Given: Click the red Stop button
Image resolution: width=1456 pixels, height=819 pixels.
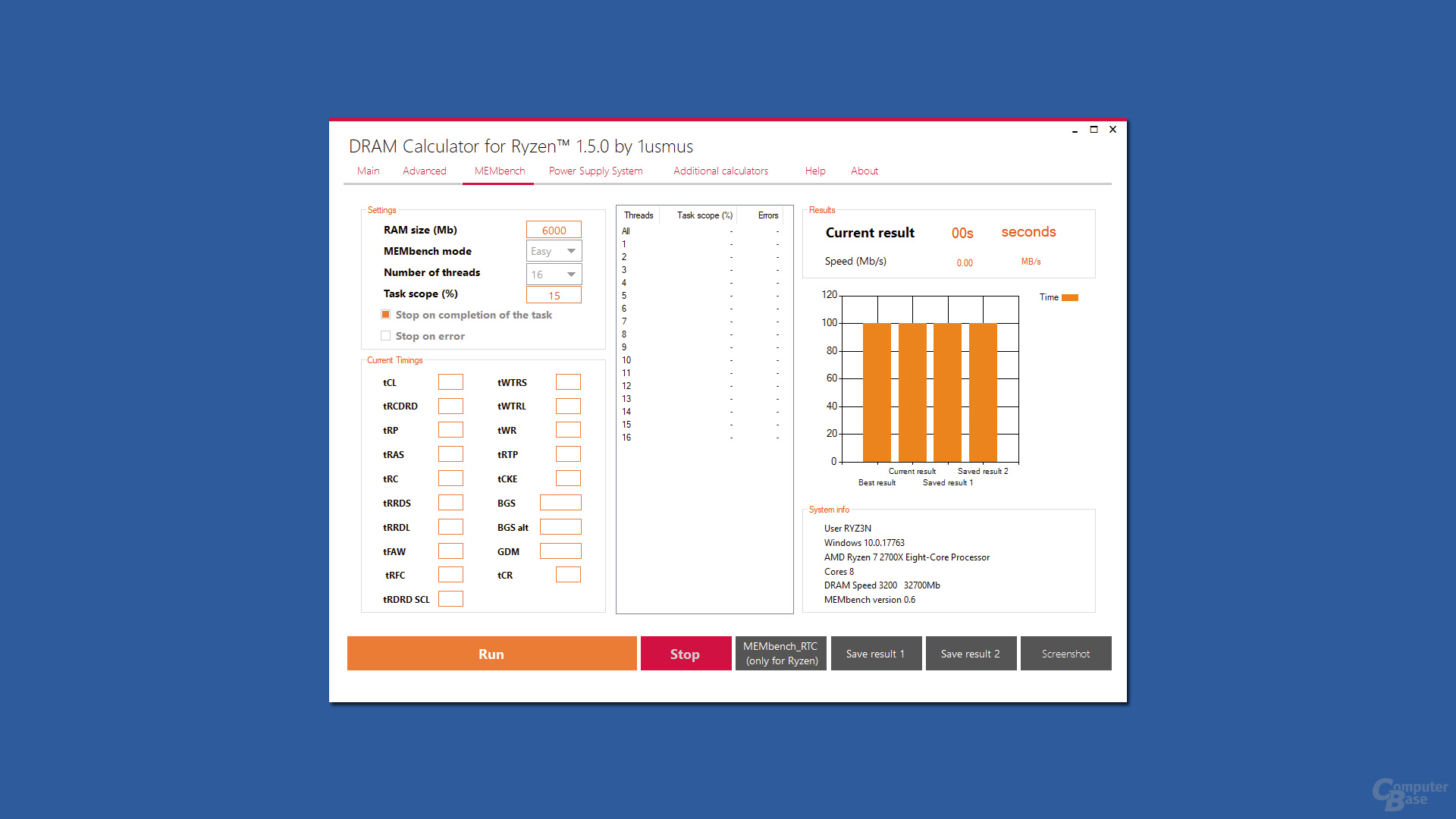Looking at the screenshot, I should pyautogui.click(x=686, y=654).
